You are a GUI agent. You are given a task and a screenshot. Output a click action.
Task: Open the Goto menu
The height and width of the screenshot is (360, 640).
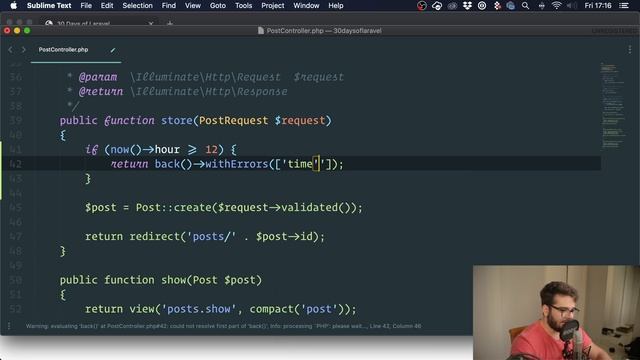[218, 6]
